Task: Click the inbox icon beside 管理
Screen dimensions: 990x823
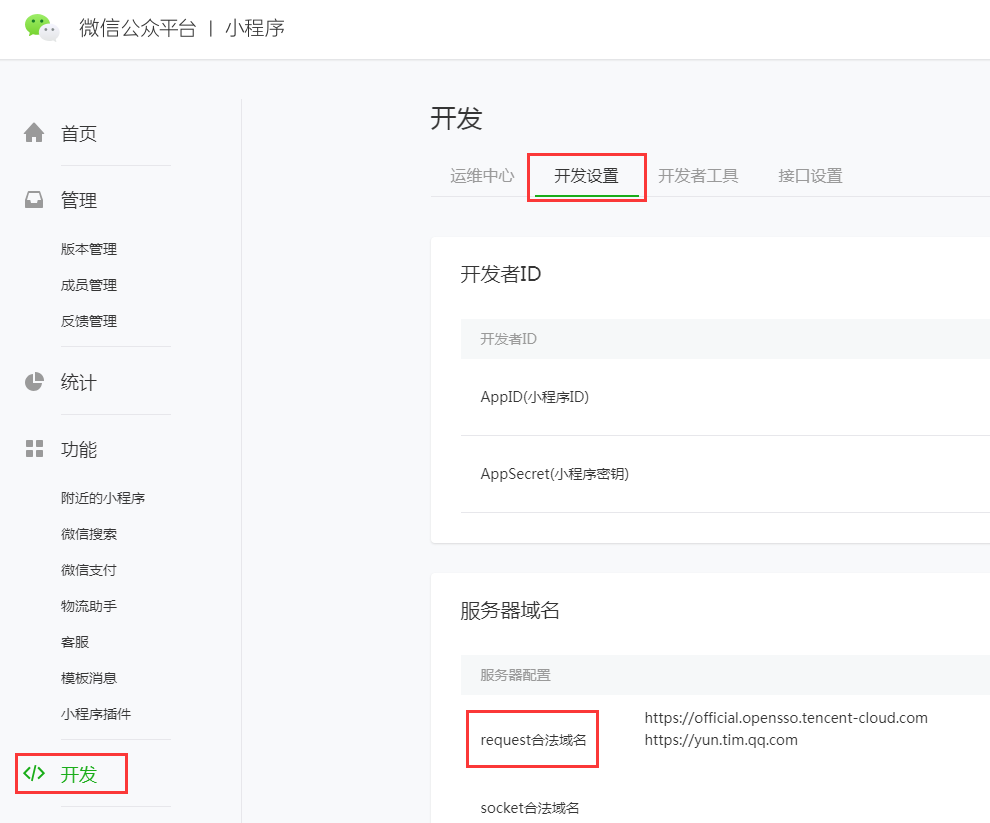Action: click(x=35, y=200)
